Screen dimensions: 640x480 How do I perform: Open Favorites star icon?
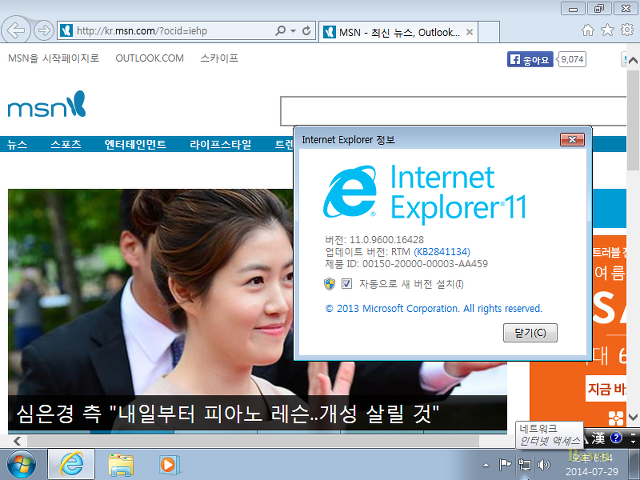tap(607, 30)
